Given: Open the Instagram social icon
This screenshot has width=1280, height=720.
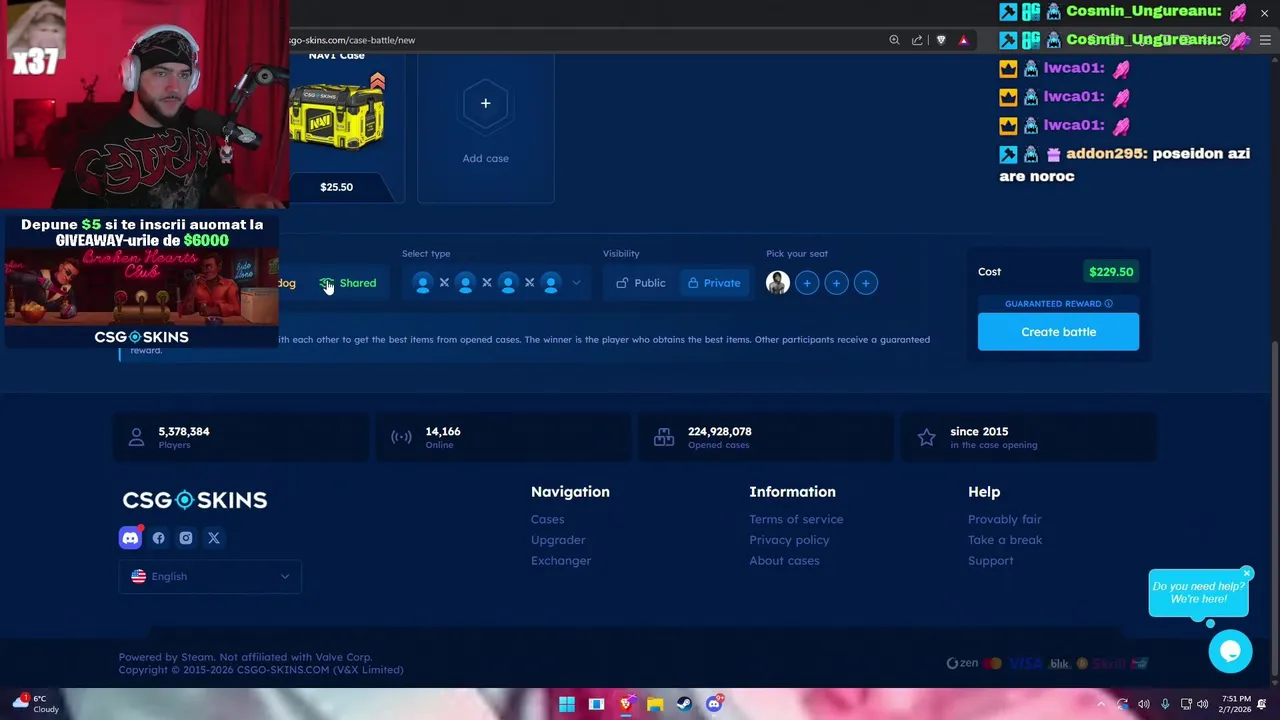Looking at the screenshot, I should coord(186,538).
